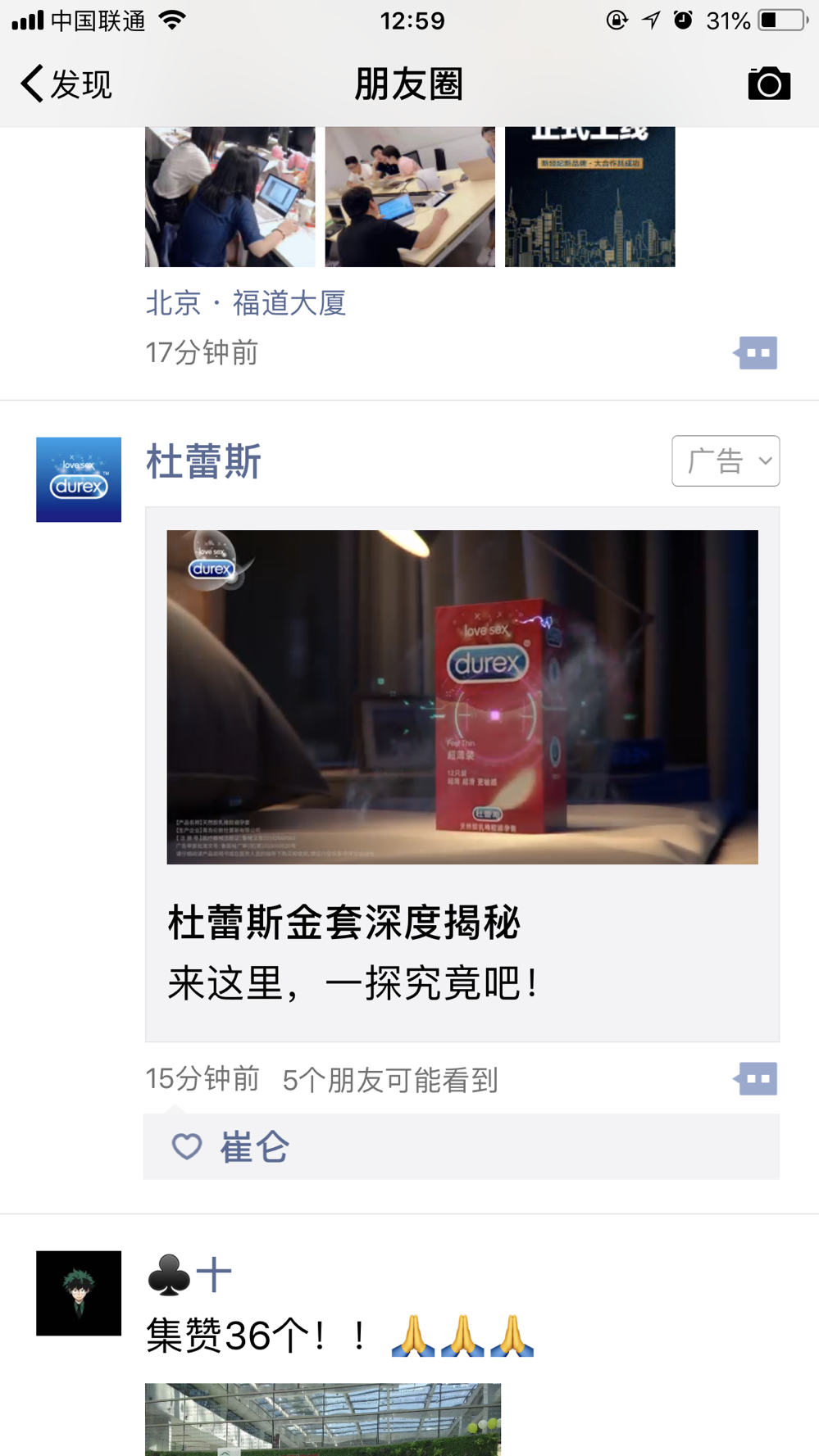Tap the camera icon to post
Screen dimensions: 819x1456
pyautogui.click(x=769, y=84)
